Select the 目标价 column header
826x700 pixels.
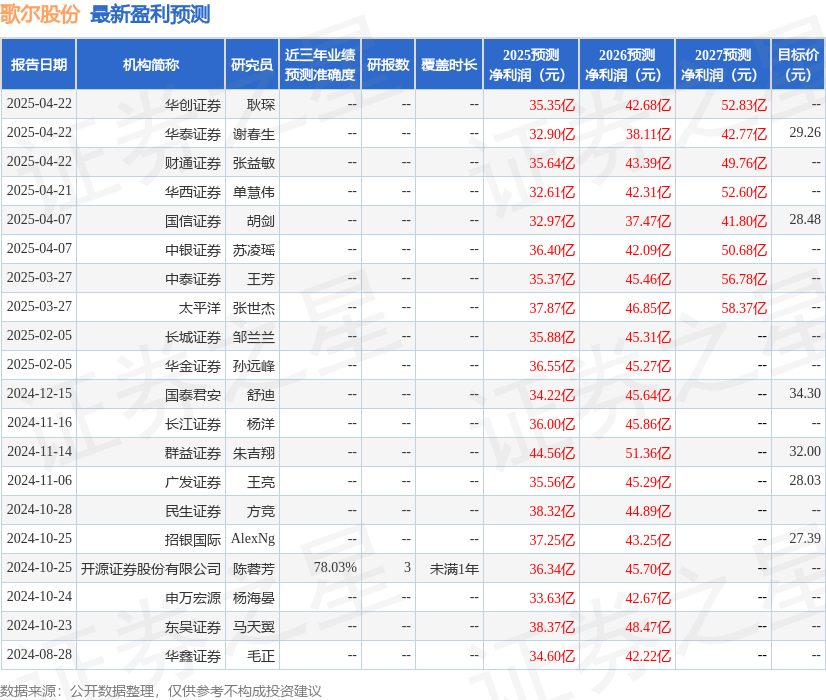tap(798, 65)
